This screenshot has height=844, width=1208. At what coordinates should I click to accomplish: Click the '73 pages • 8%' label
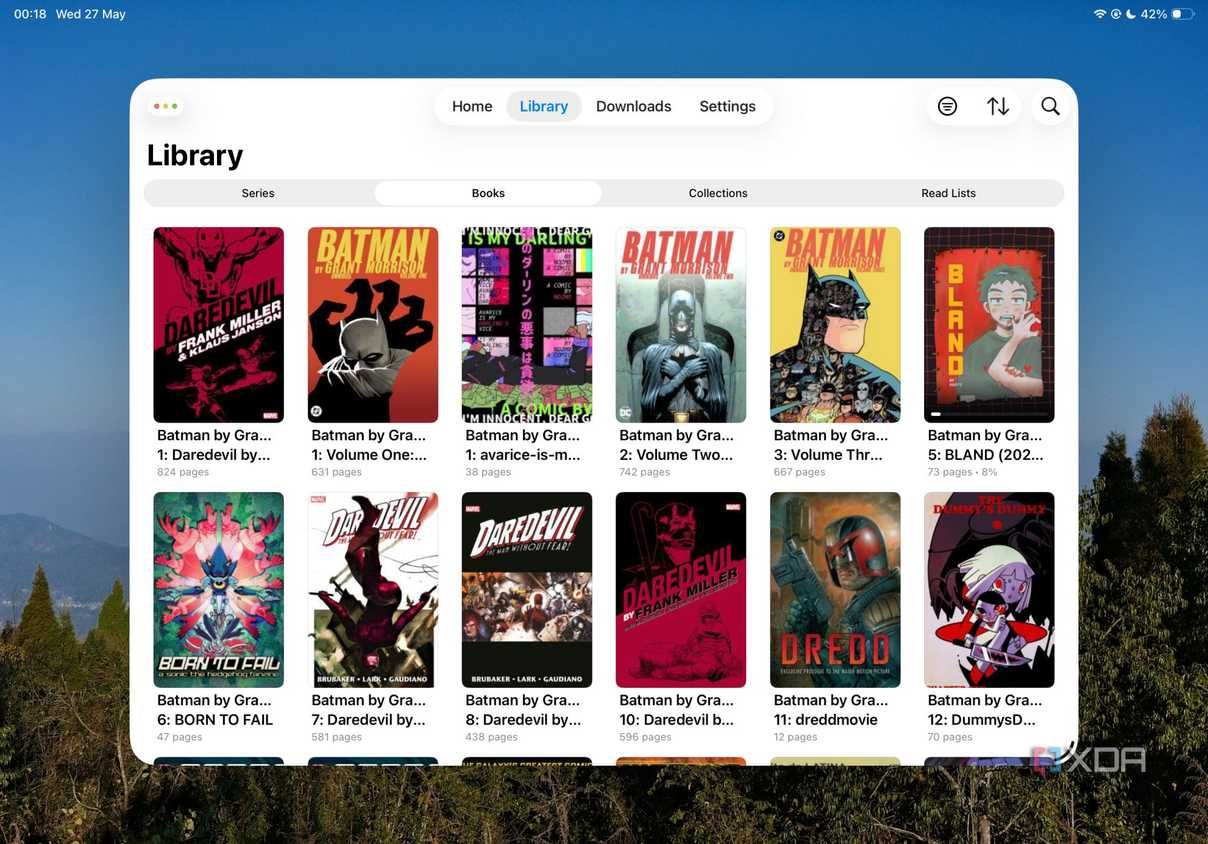click(962, 472)
